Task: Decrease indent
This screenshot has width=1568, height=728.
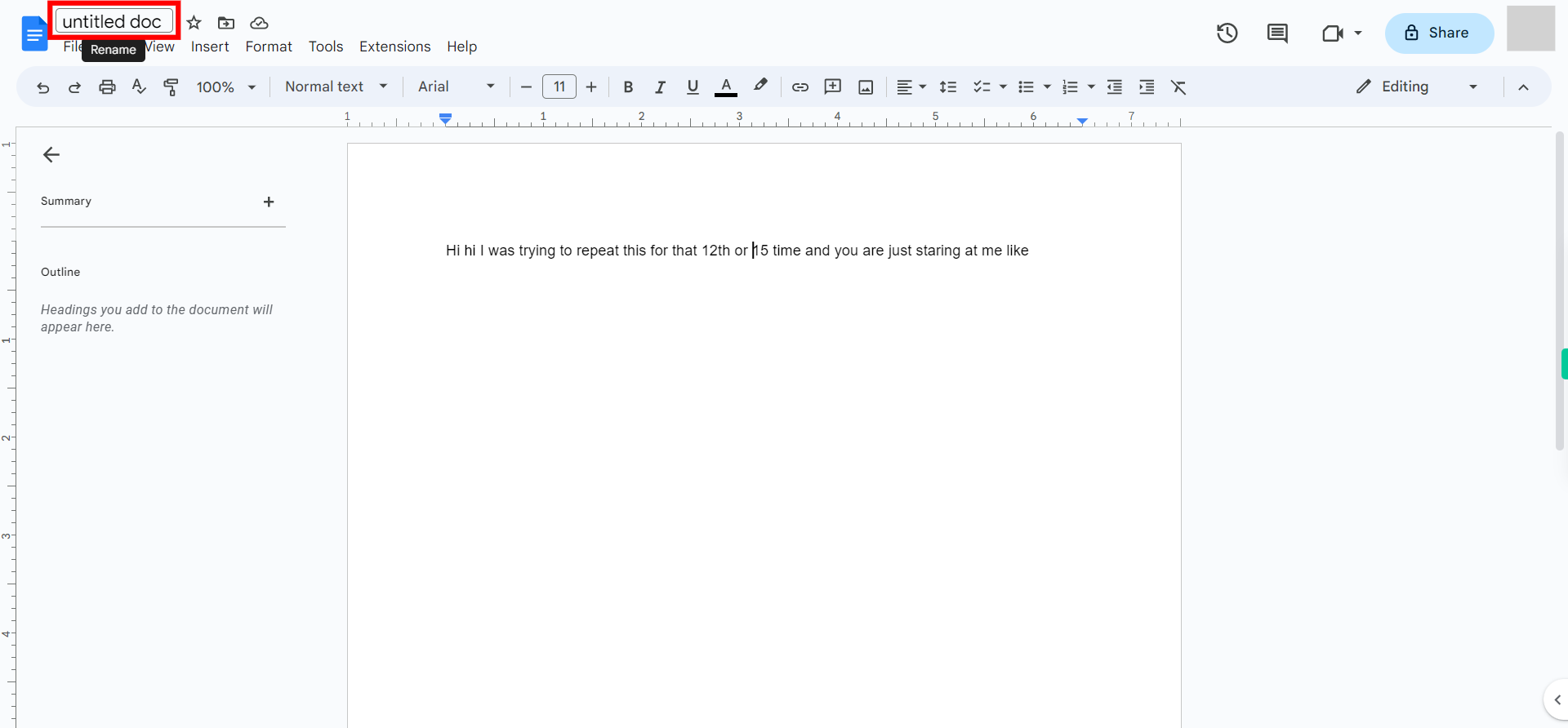Action: pyautogui.click(x=1114, y=87)
